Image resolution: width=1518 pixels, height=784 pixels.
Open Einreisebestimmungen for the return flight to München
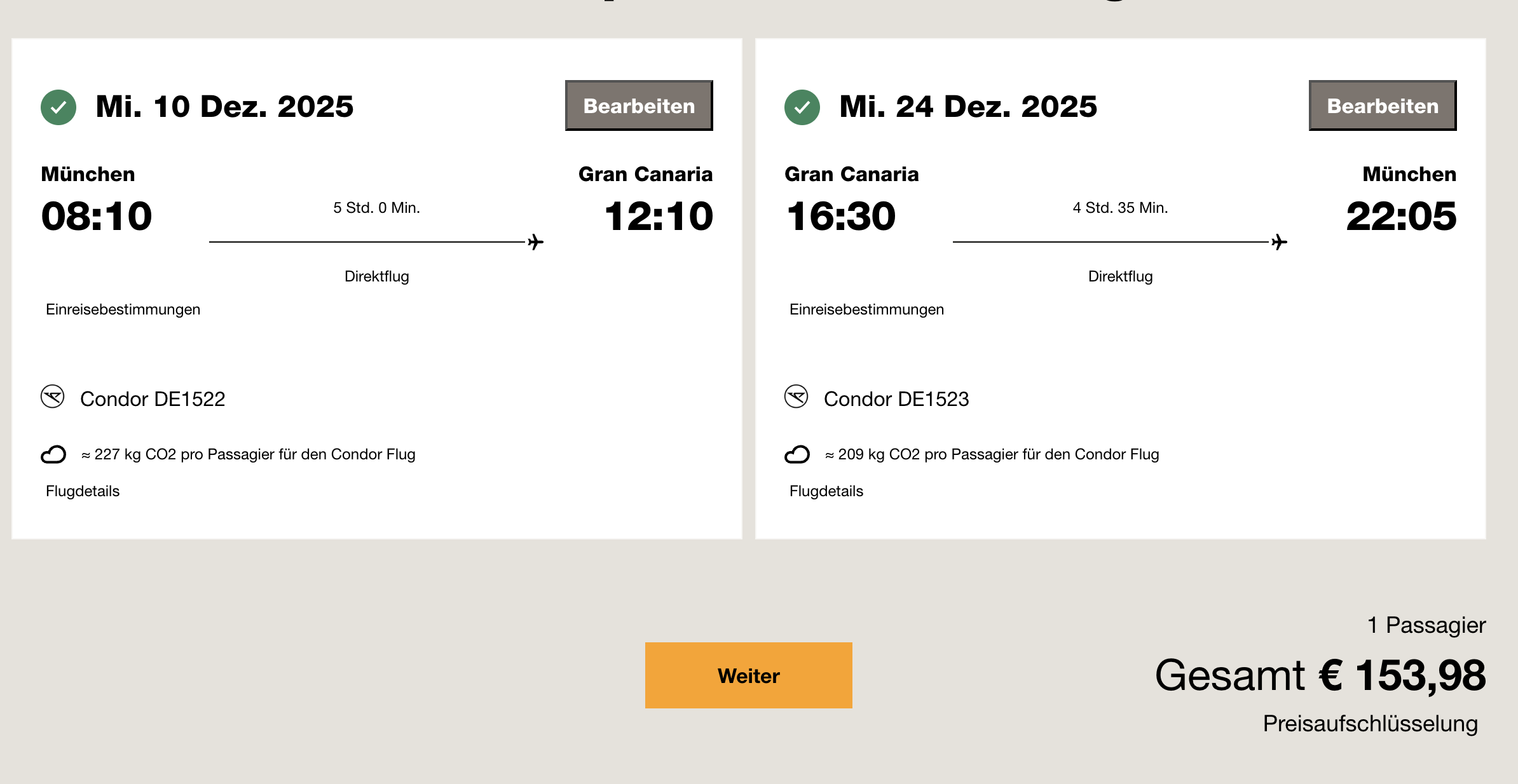(x=866, y=309)
